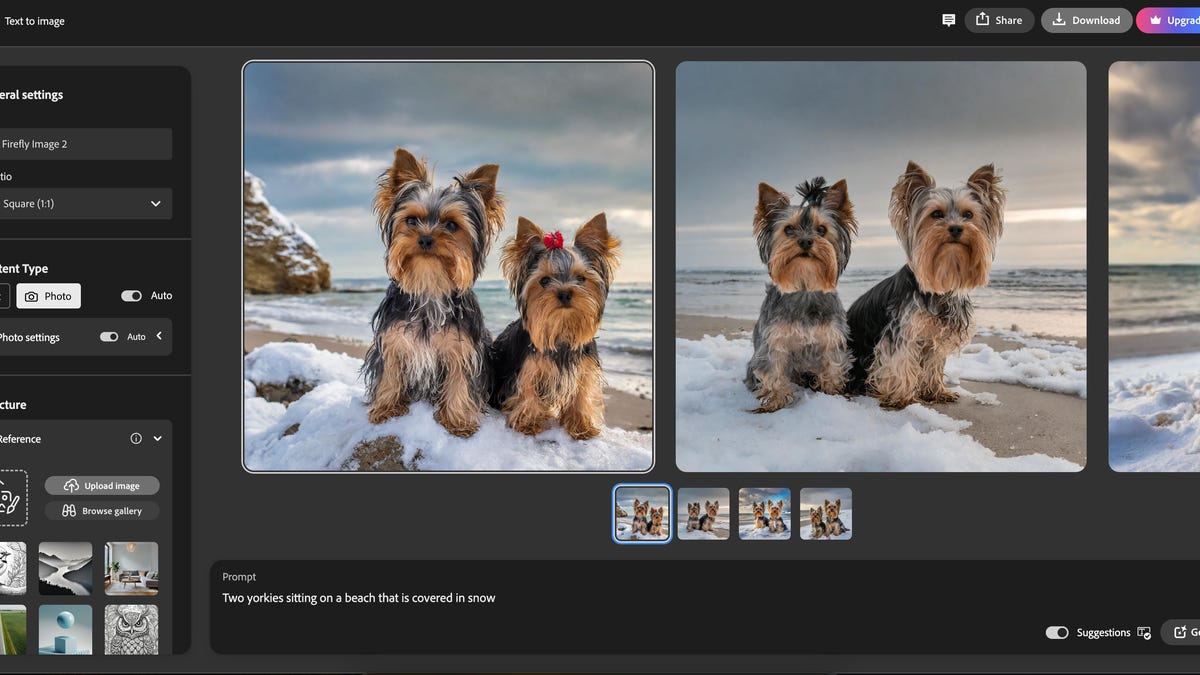Select the third generated result thumbnail

point(764,514)
